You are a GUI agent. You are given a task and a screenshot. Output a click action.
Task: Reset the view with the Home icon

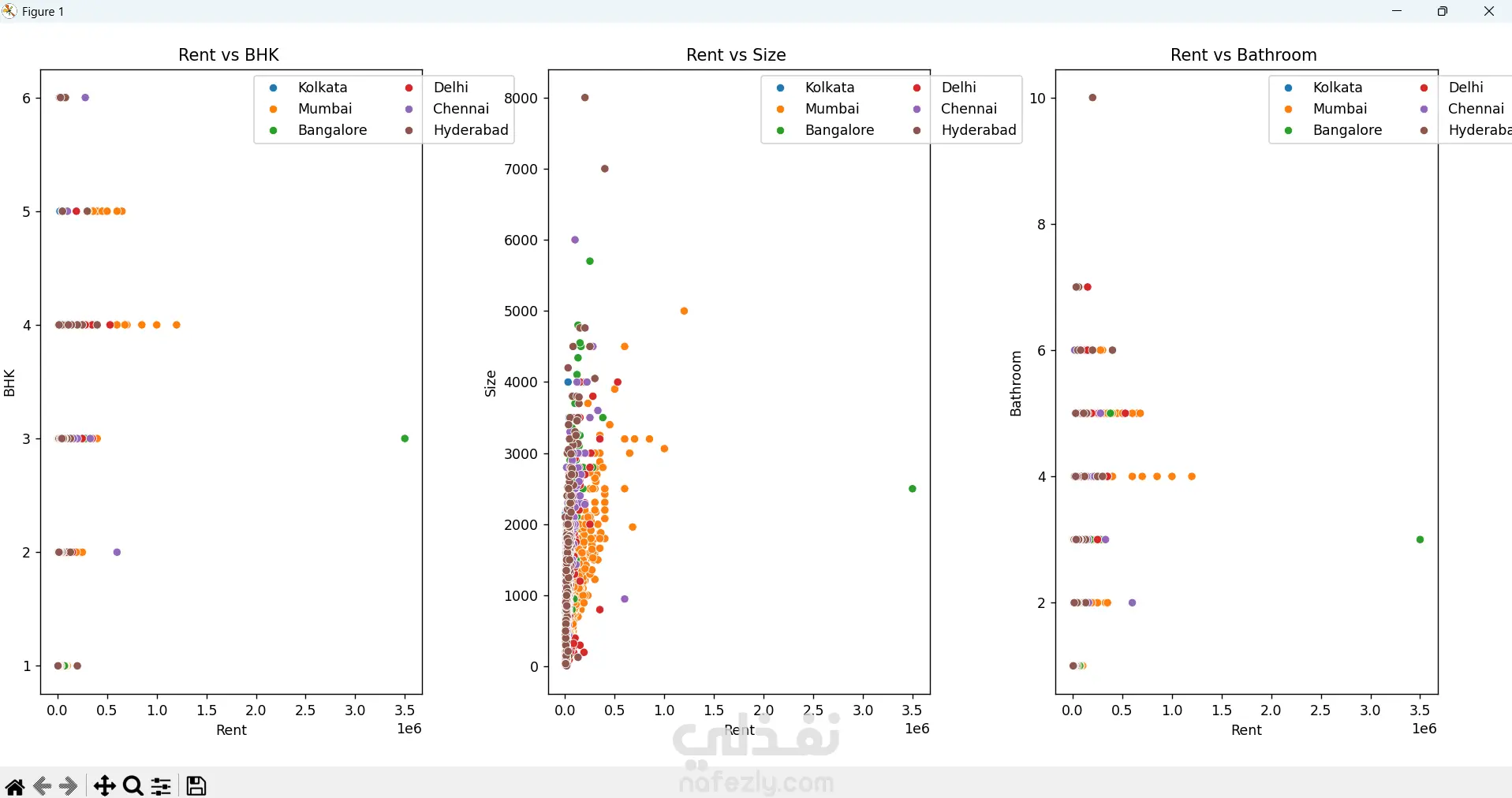[x=14, y=786]
